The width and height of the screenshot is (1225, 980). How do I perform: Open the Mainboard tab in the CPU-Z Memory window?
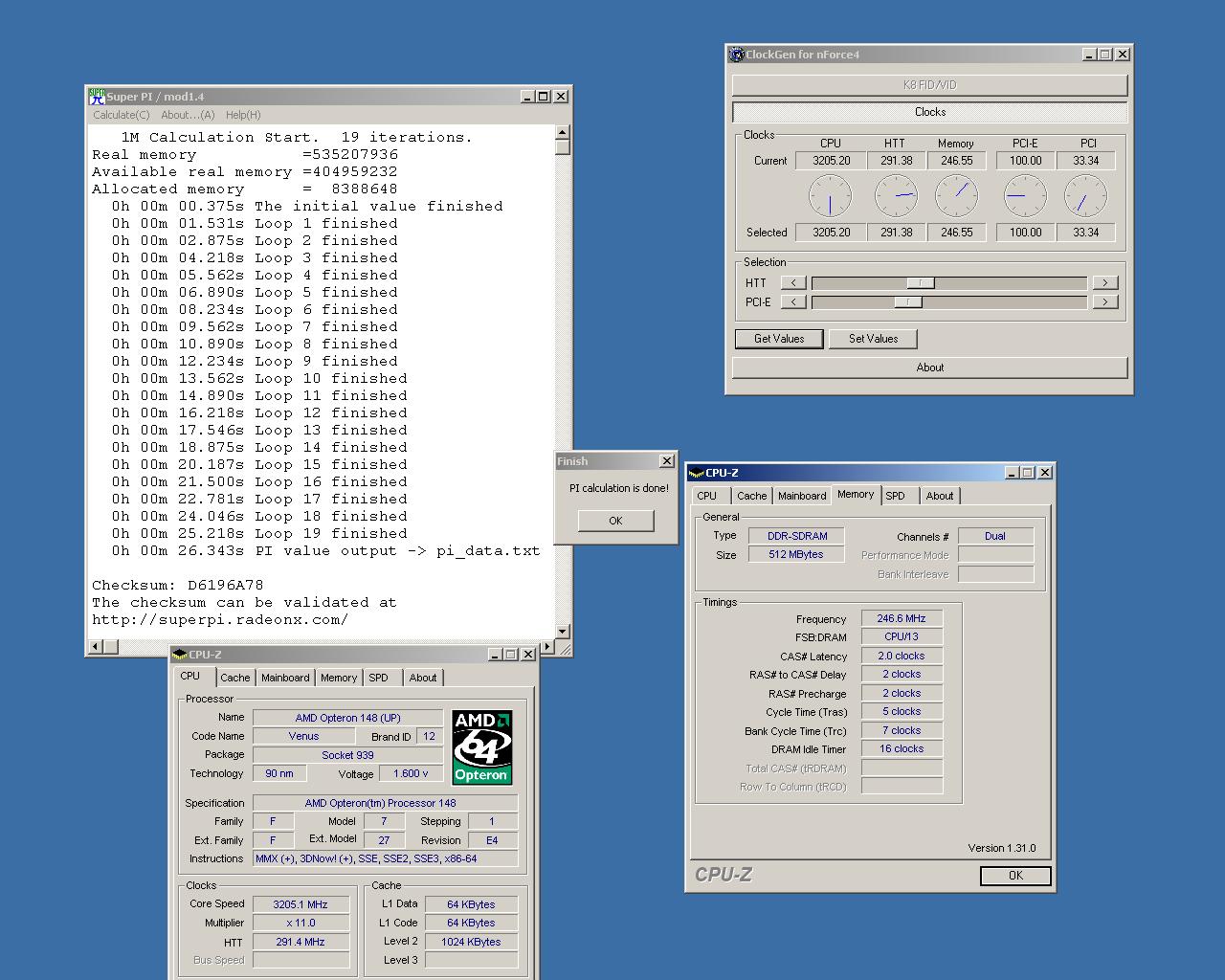coord(802,496)
